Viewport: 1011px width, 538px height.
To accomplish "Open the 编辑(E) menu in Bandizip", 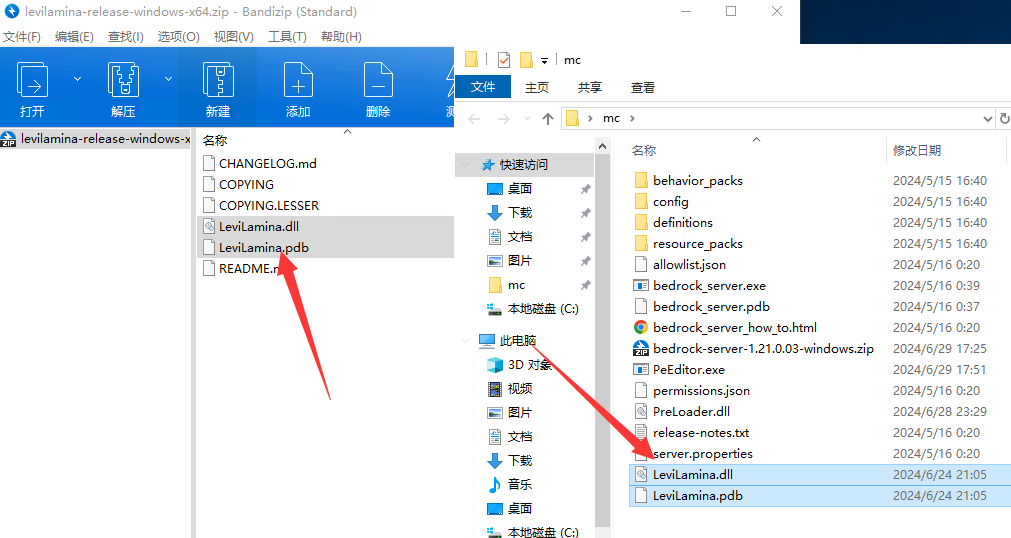I will [x=74, y=37].
